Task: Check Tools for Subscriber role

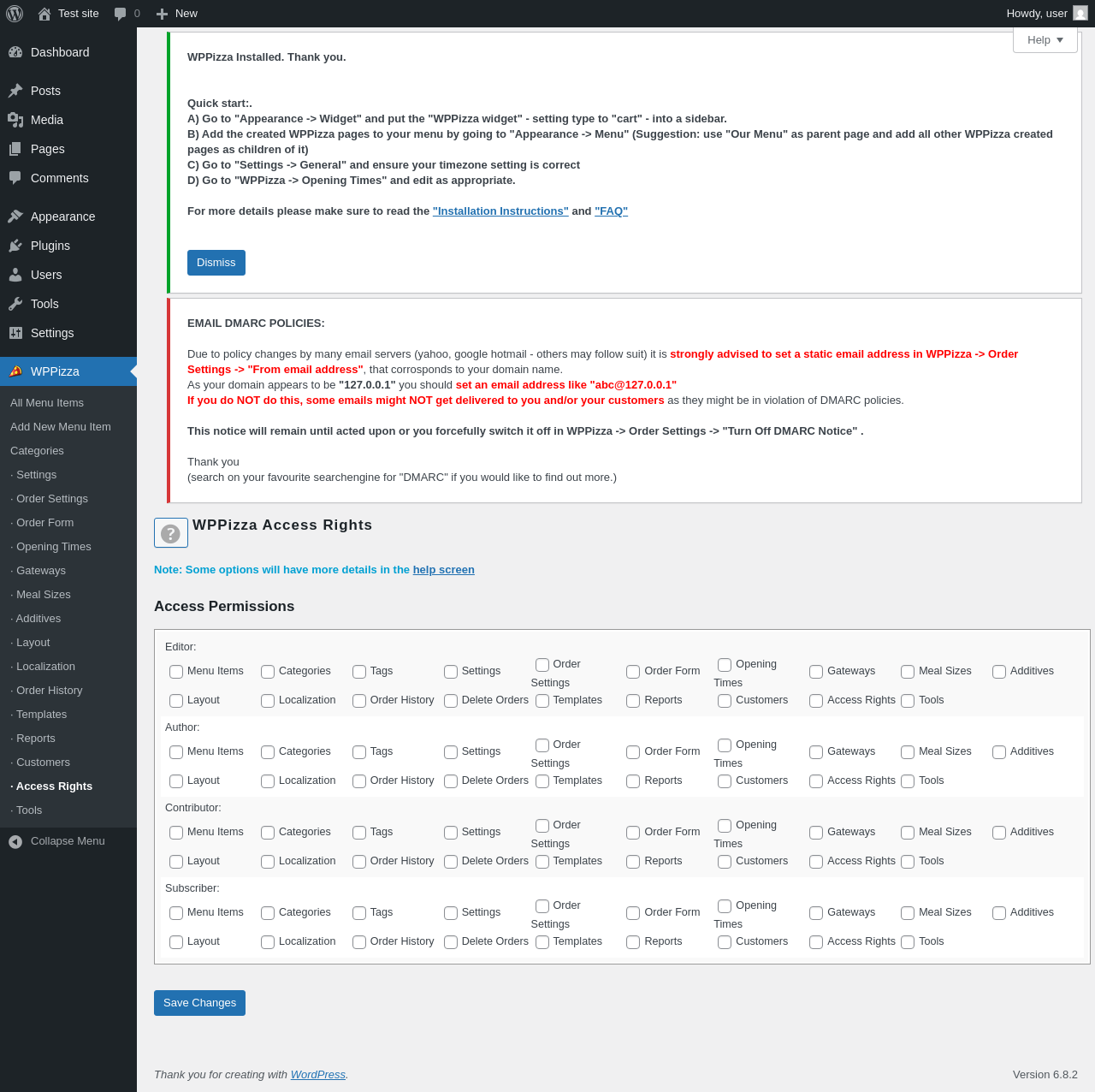Action: 908,942
